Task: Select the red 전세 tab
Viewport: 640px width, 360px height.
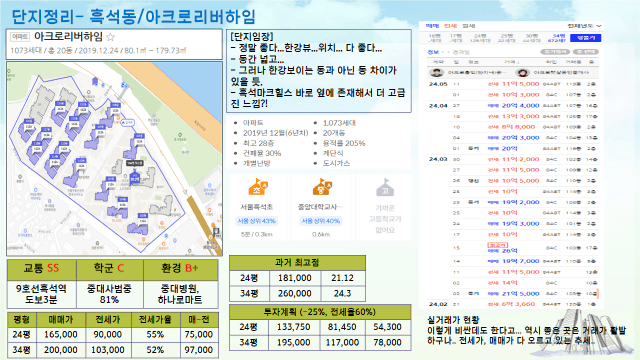Action: coord(450,26)
